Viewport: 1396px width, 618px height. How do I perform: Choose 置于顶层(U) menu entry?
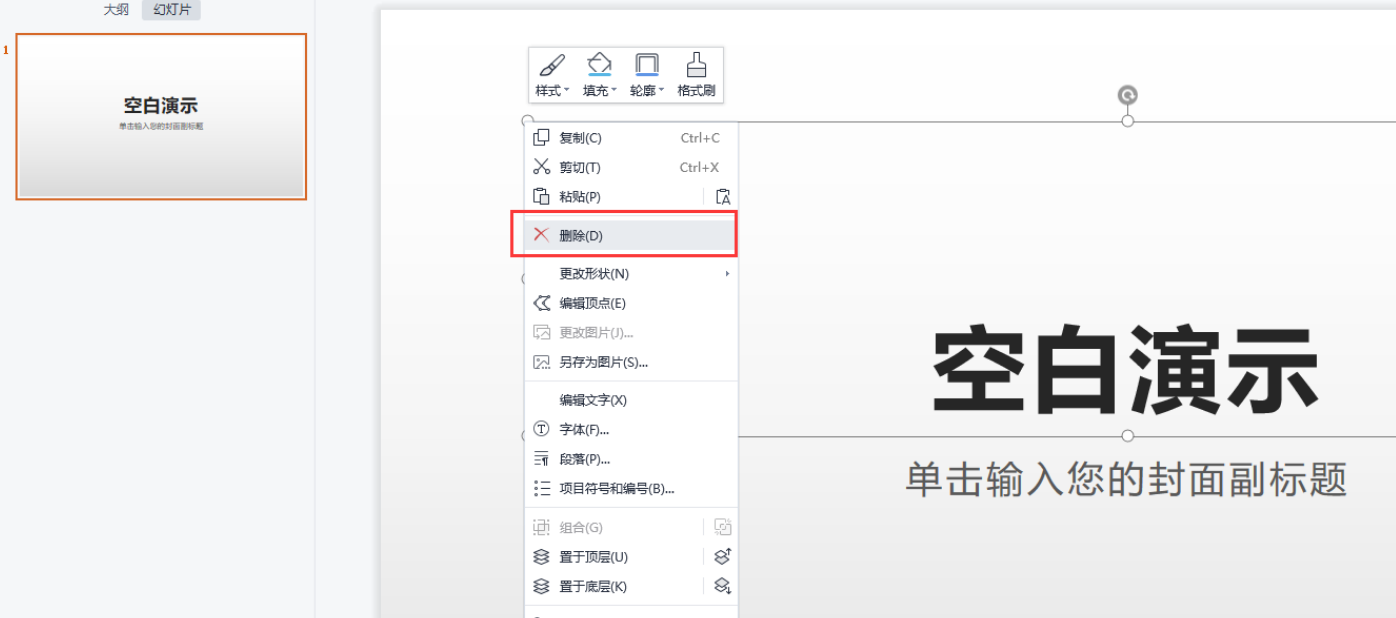(x=615, y=557)
